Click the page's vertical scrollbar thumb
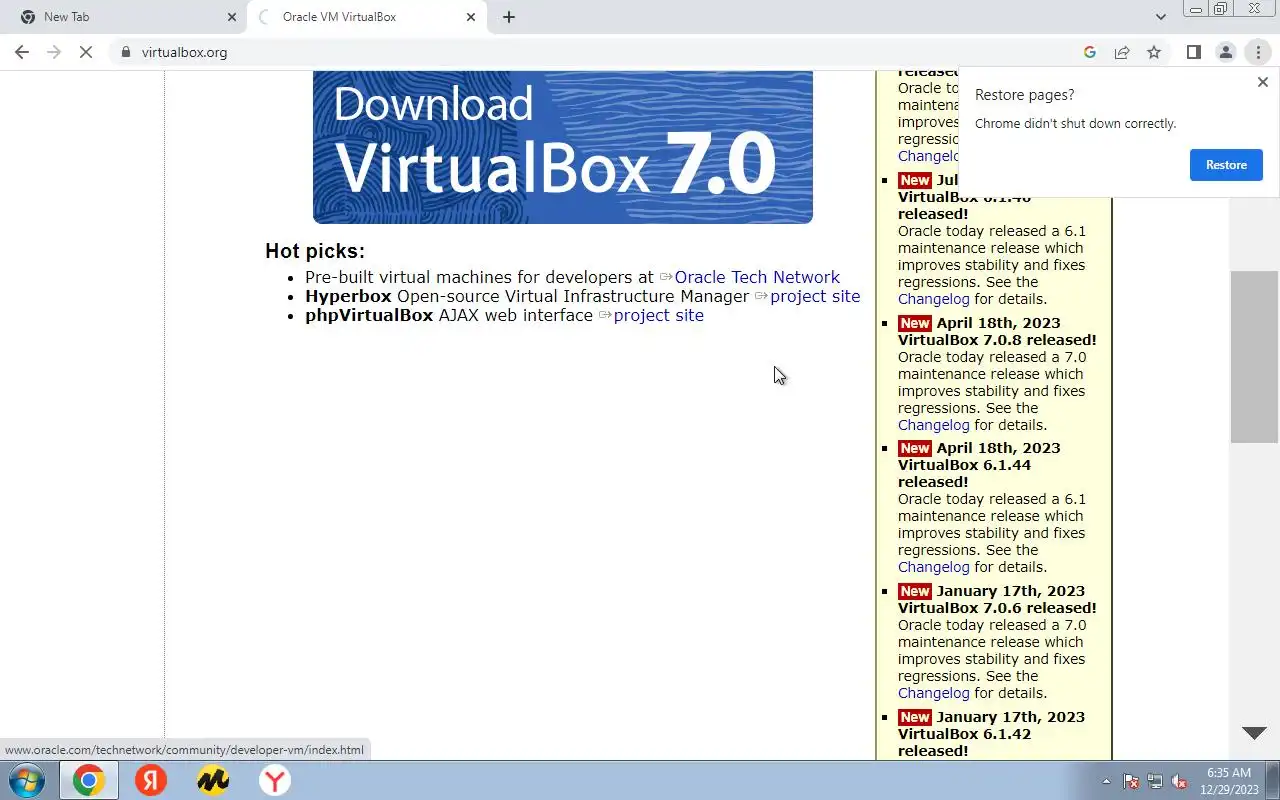Viewport: 1280px width, 800px height. click(1254, 356)
